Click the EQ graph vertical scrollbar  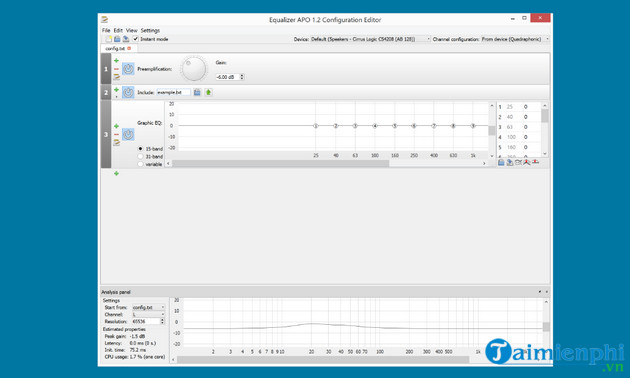click(492, 131)
